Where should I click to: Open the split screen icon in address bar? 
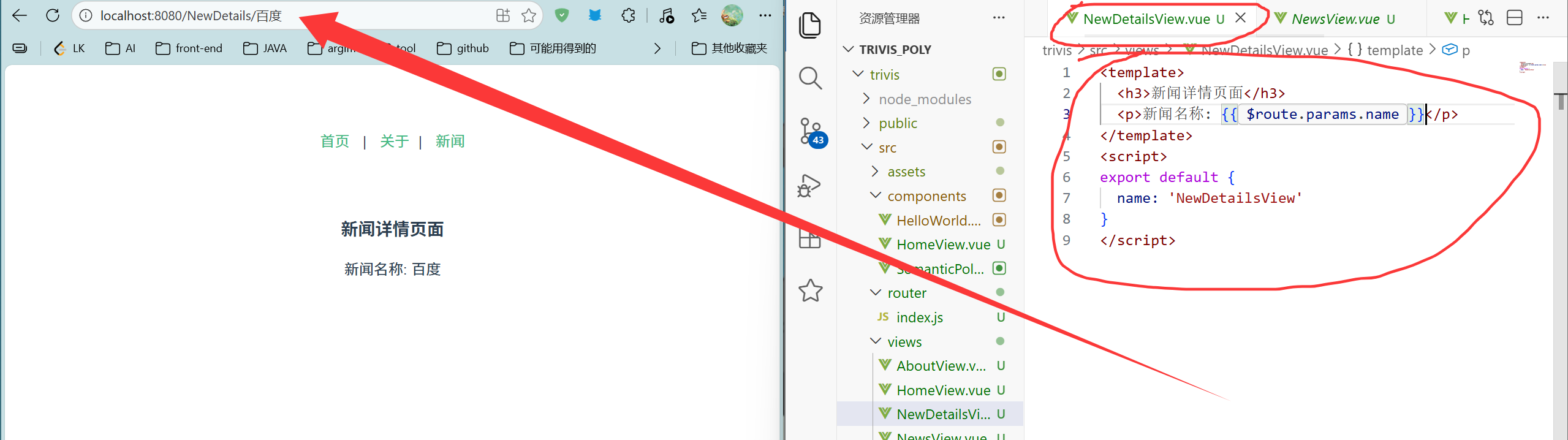pos(503,15)
